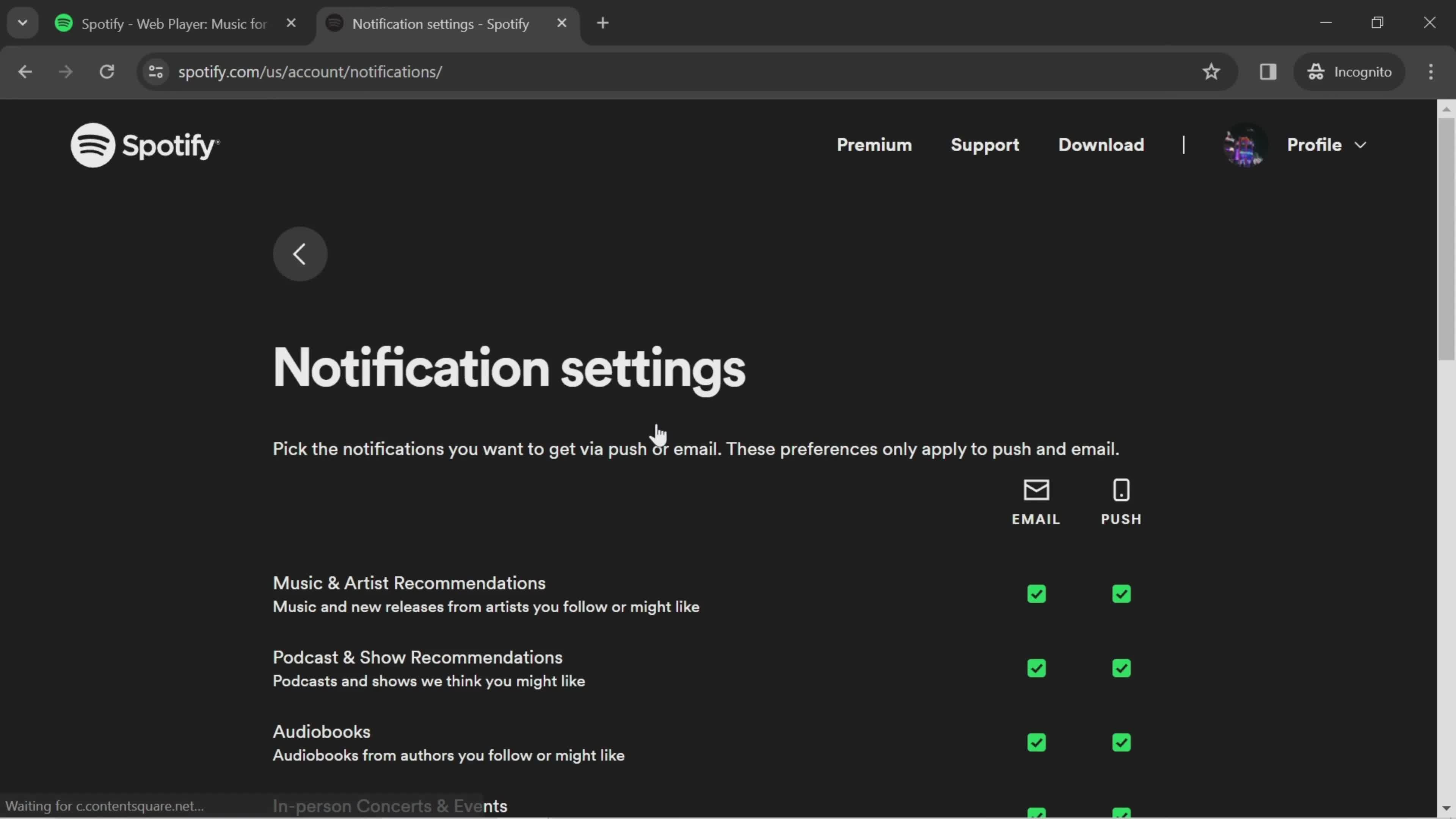Click the scrollbar down arrow
Image resolution: width=1456 pixels, height=819 pixels.
1446,809
